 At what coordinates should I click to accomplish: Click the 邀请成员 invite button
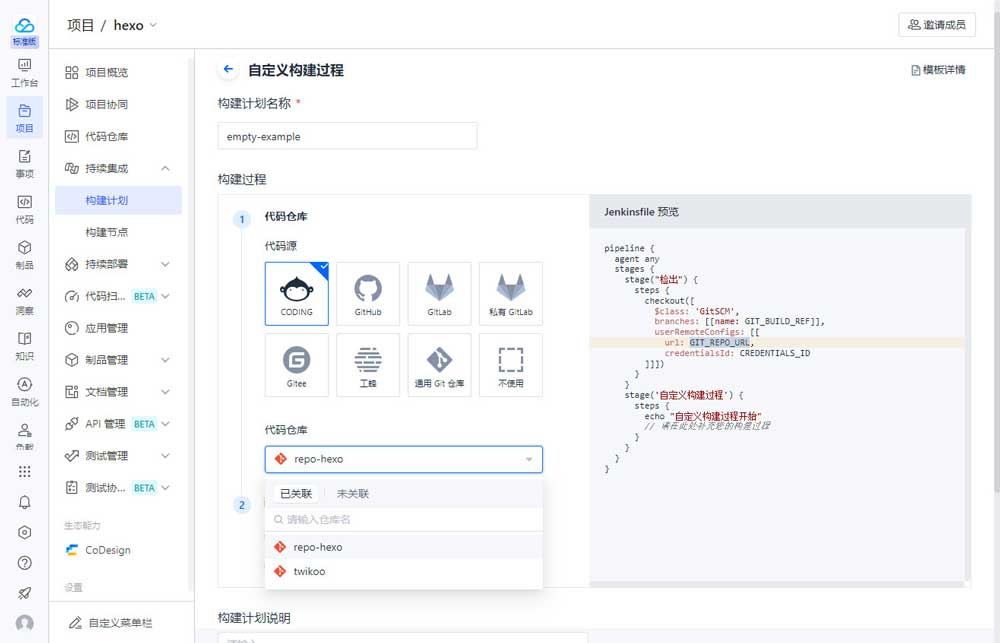pyautogui.click(x=937, y=25)
